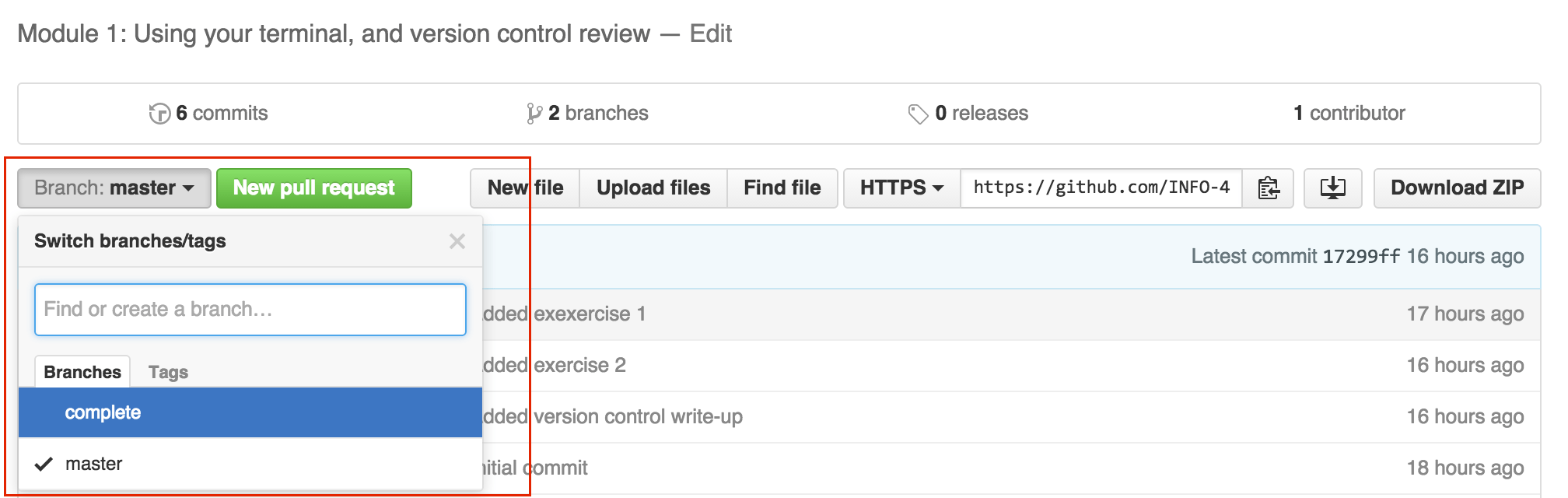Click the Edit description link
This screenshot has height=498, width=1568.
pos(711,33)
